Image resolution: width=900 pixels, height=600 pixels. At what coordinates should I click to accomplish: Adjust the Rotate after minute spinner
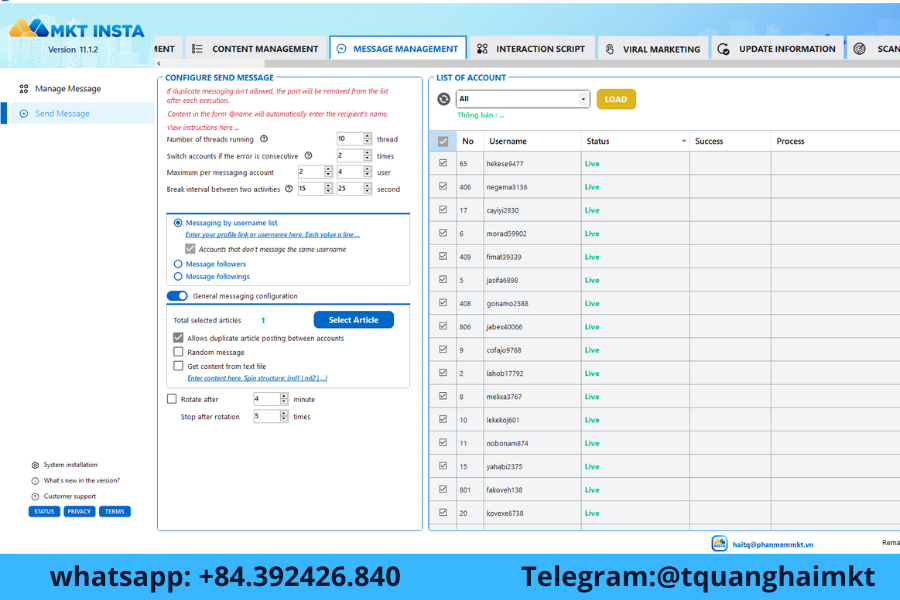[x=284, y=398]
